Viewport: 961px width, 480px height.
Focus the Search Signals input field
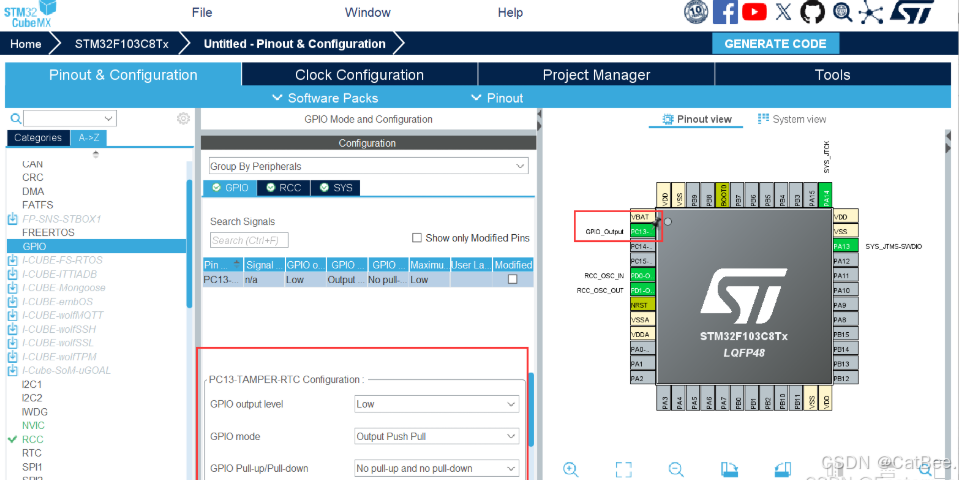(x=249, y=240)
